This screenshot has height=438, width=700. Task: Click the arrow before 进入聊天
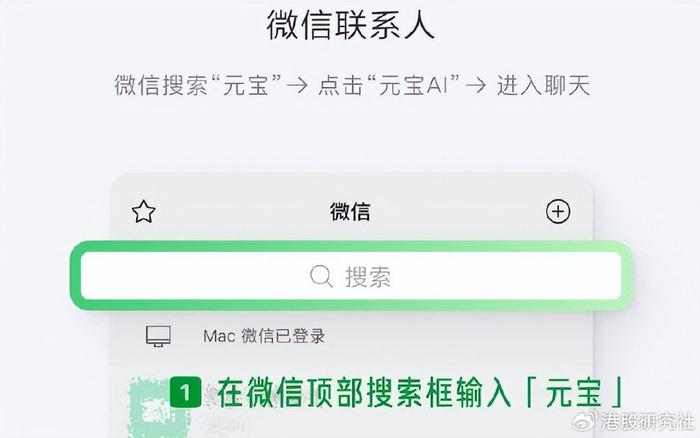[x=475, y=85]
